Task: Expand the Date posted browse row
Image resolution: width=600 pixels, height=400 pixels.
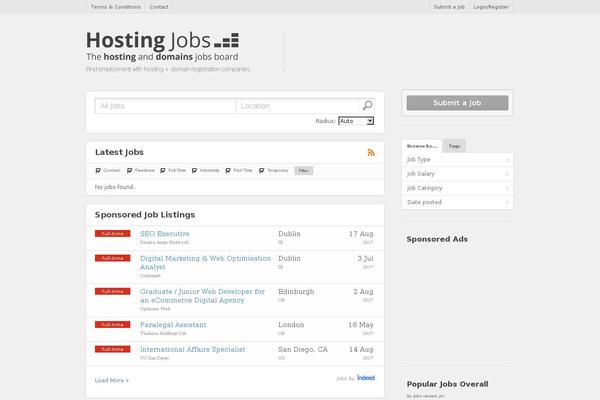Action: point(457,202)
